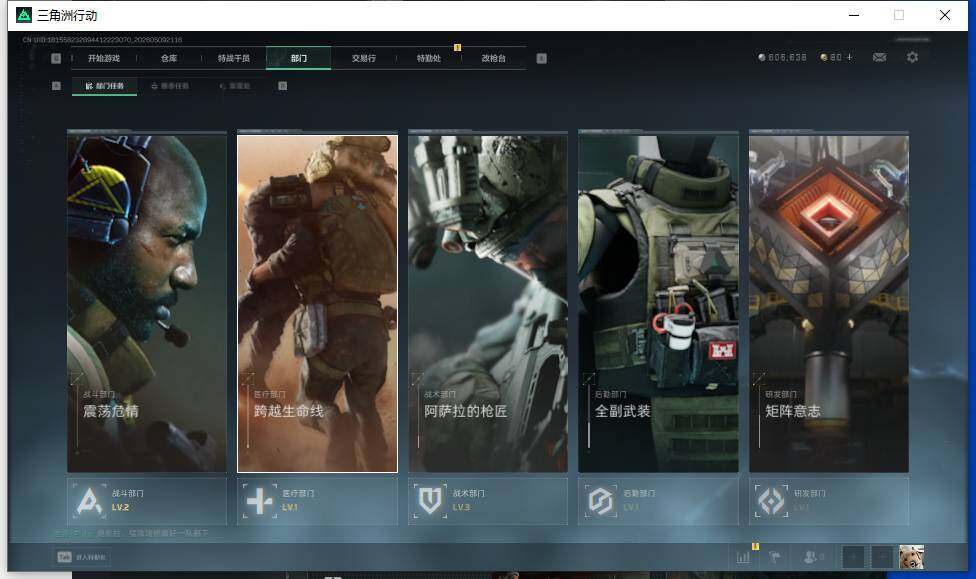Screen dimensions: 976x579
Task: Select the 部门任务 sub-tab
Action: tap(105, 86)
